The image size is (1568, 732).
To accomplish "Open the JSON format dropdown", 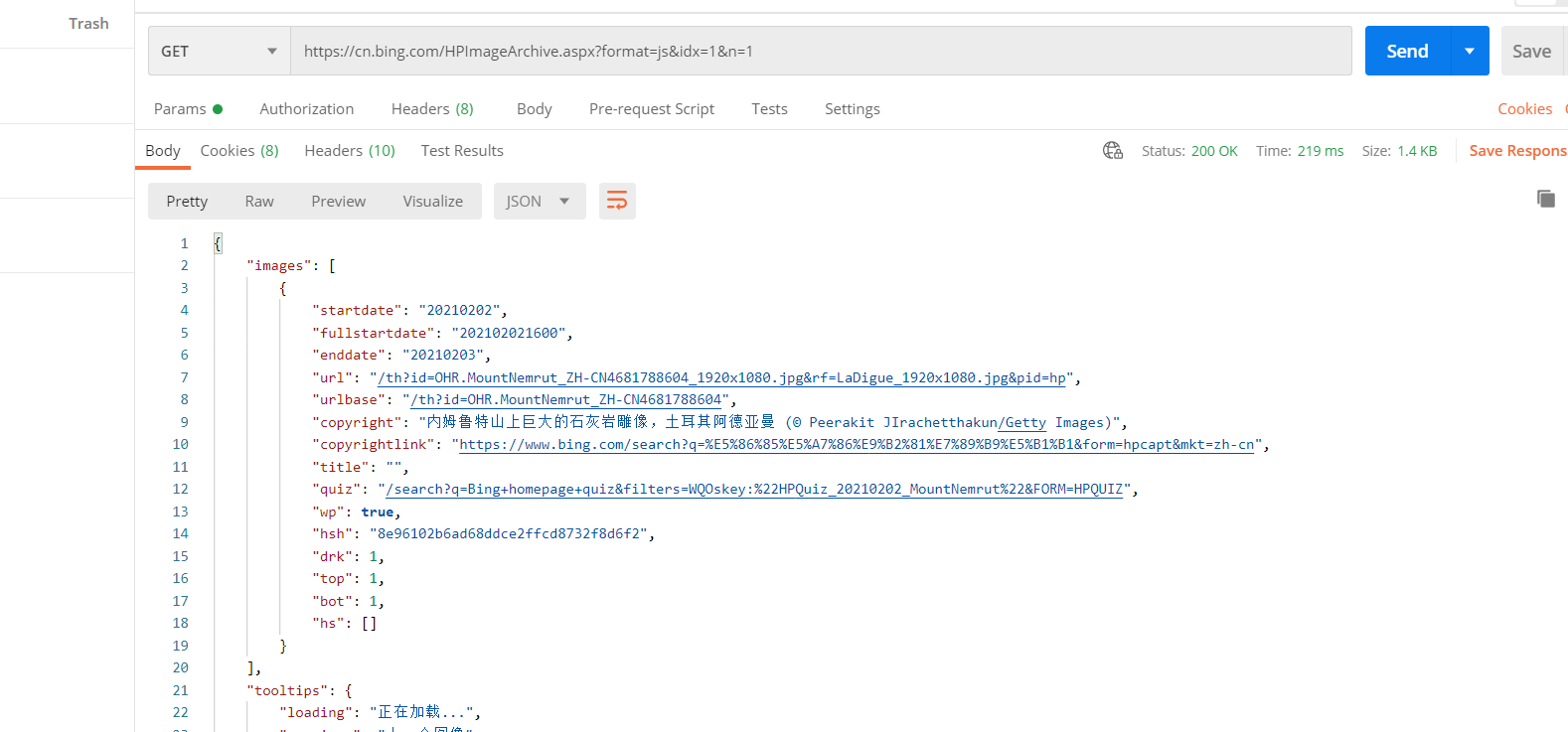I will pyautogui.click(x=540, y=202).
